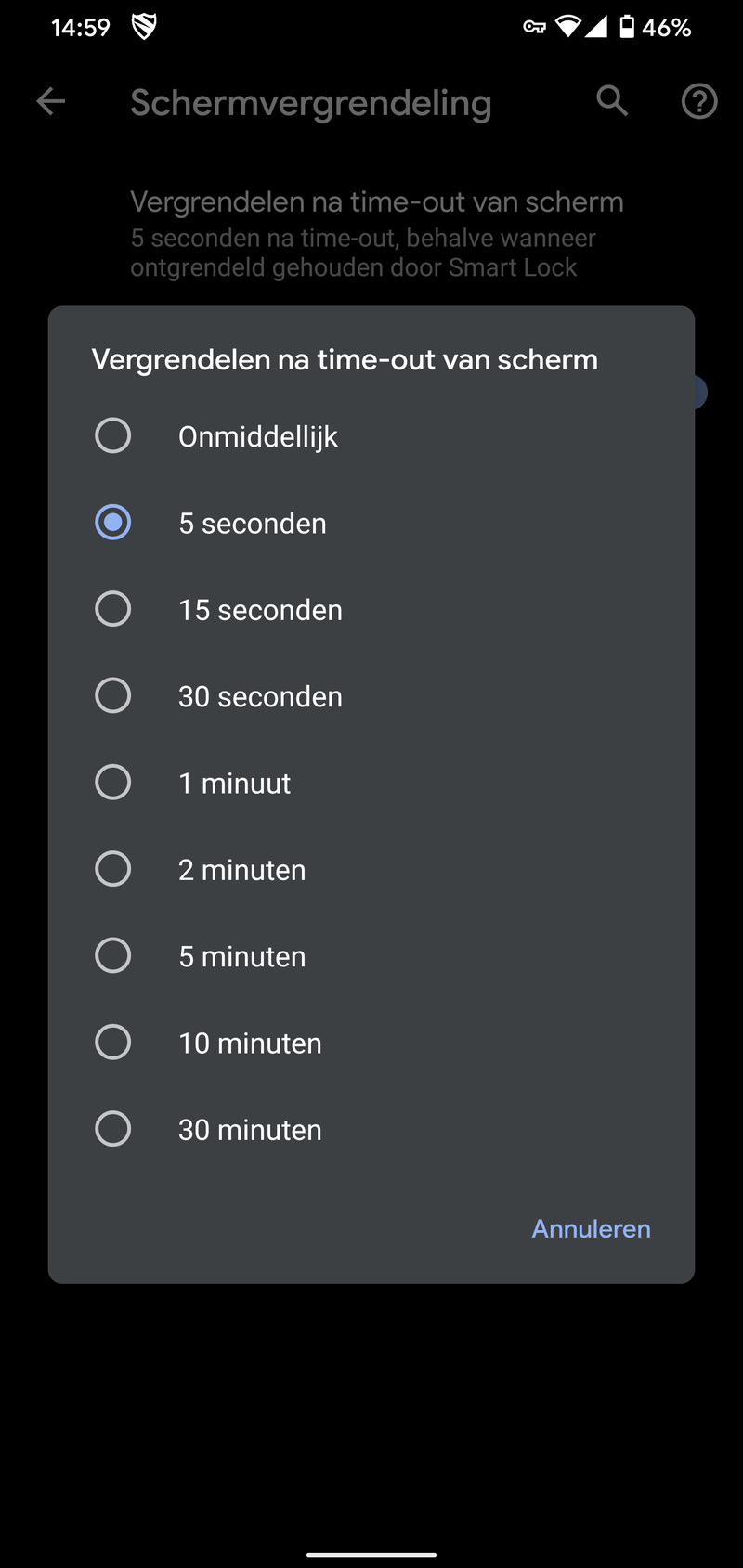The width and height of the screenshot is (743, 1568).
Task: Open the search magnifier icon
Action: point(612,101)
